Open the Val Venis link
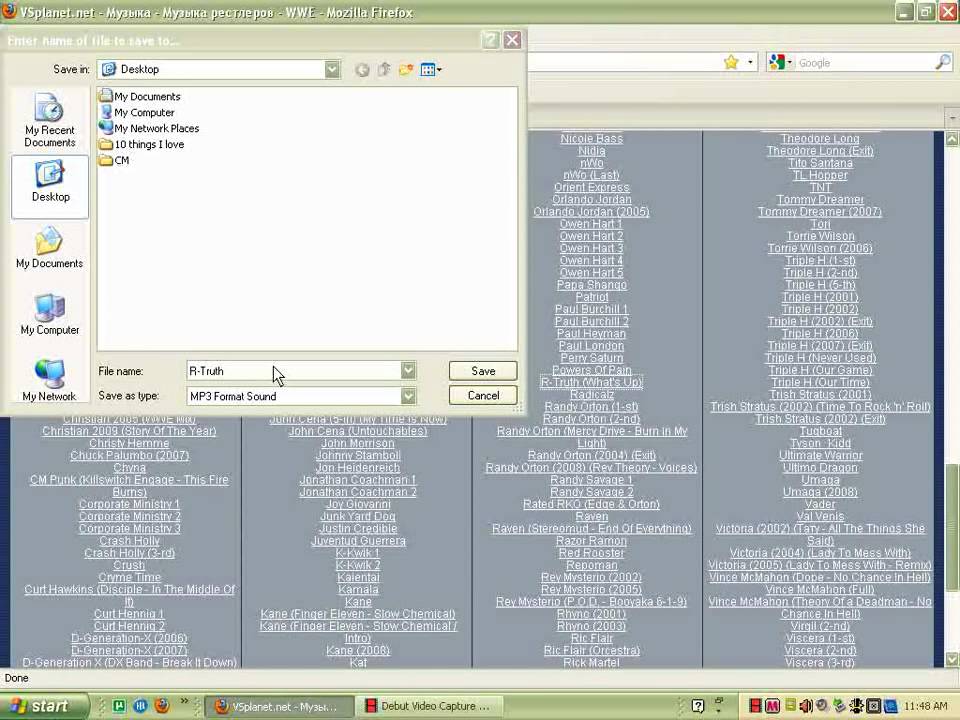 (820, 517)
